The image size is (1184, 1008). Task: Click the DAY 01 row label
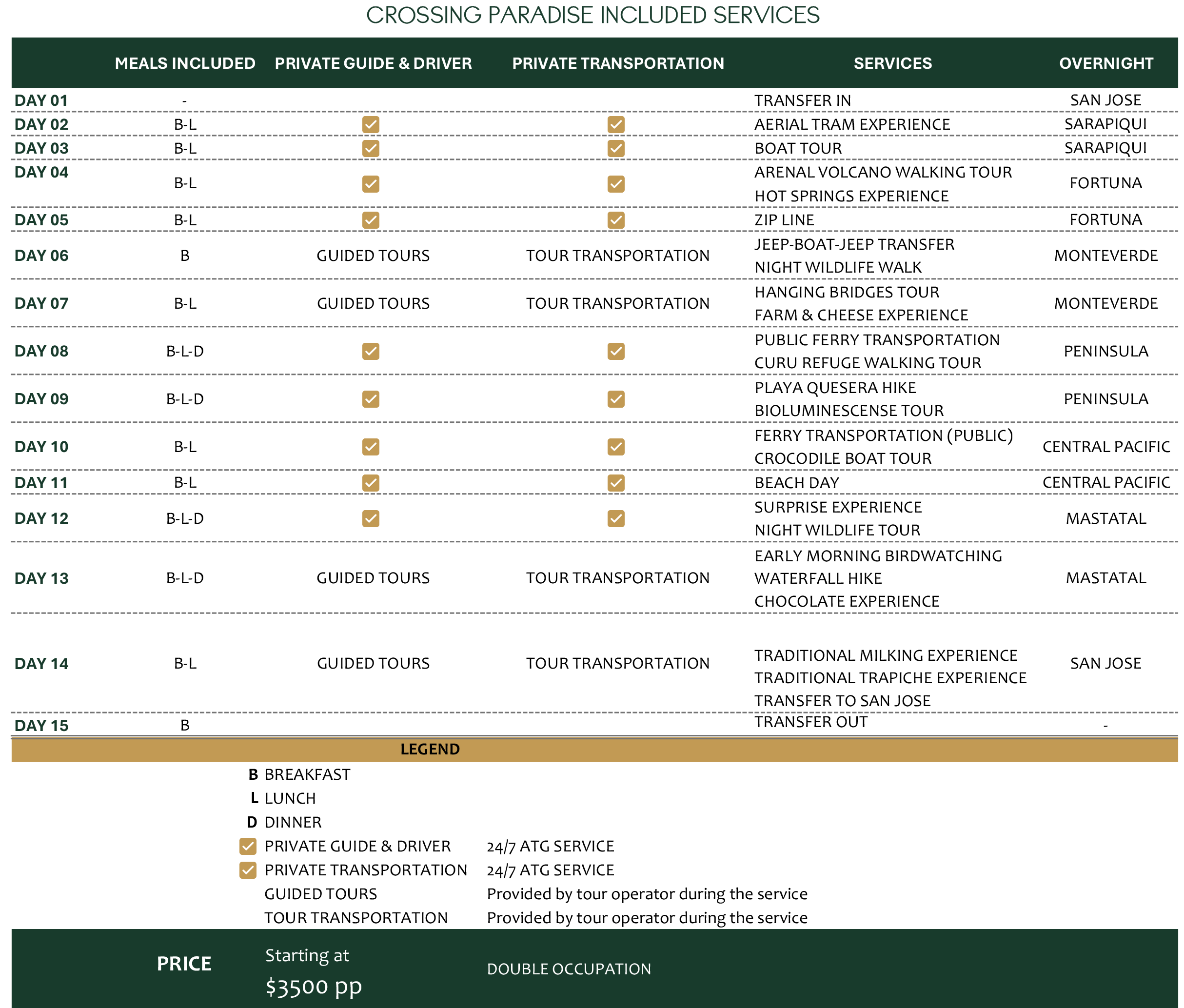coord(41,100)
